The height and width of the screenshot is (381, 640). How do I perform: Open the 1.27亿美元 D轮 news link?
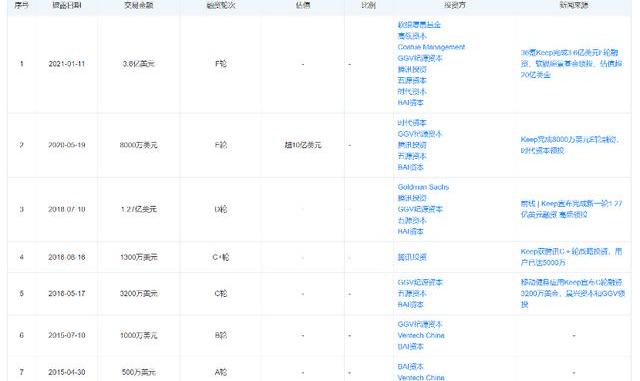click(x=571, y=209)
